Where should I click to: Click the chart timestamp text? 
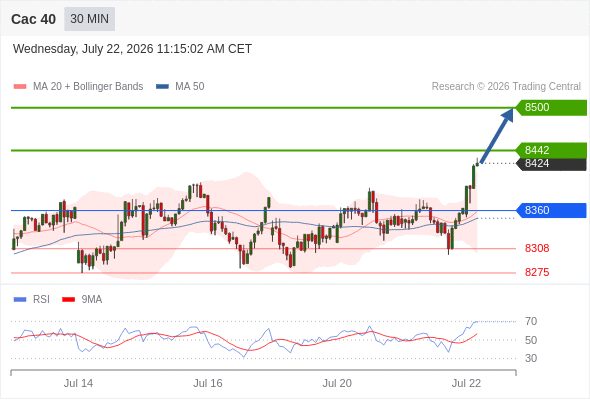[132, 49]
